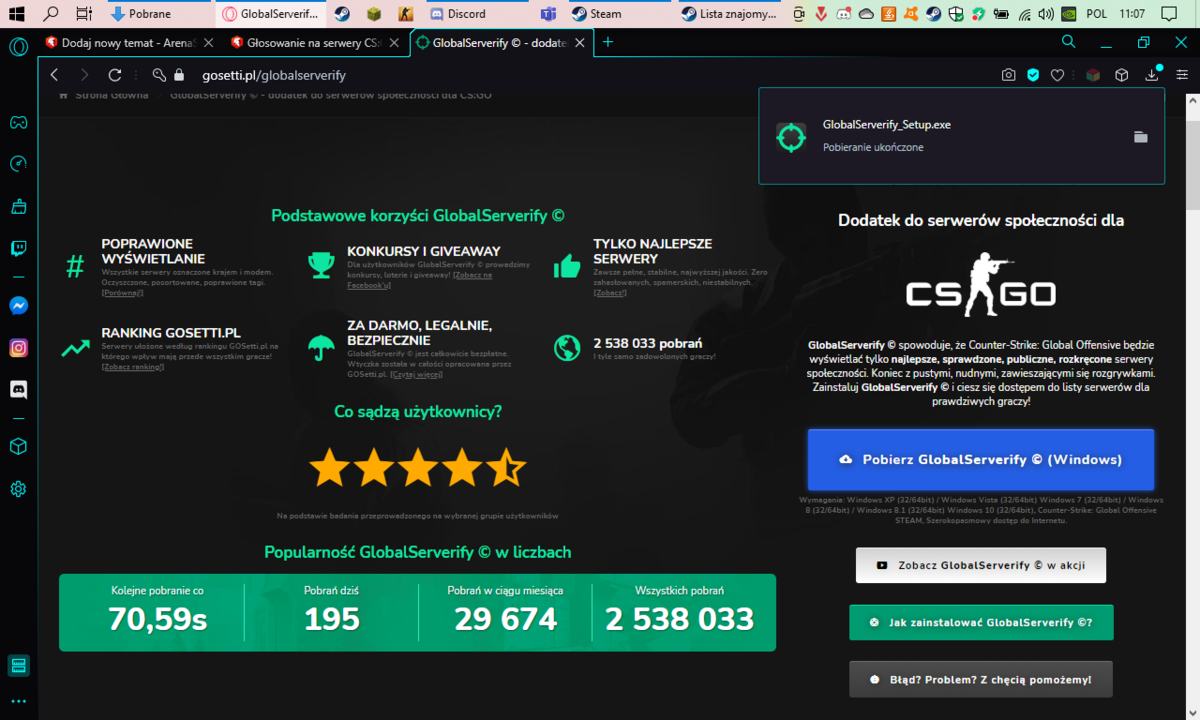The height and width of the screenshot is (720, 1200).
Task: Click Zobacz GlobalServerify w akcji
Action: 981,565
